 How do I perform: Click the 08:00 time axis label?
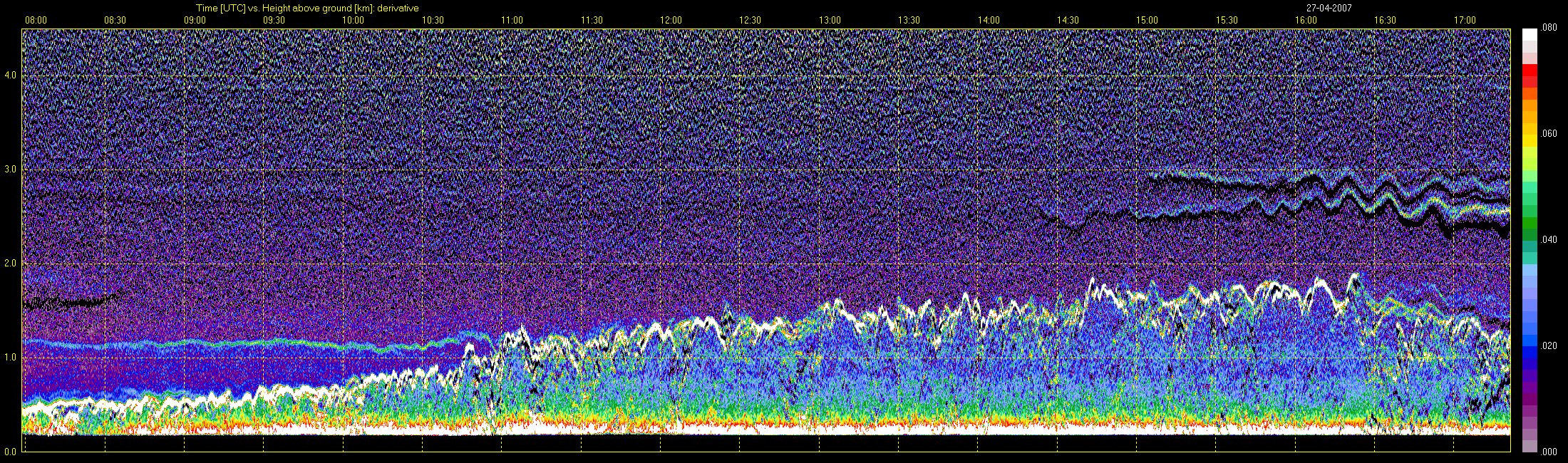36,21
